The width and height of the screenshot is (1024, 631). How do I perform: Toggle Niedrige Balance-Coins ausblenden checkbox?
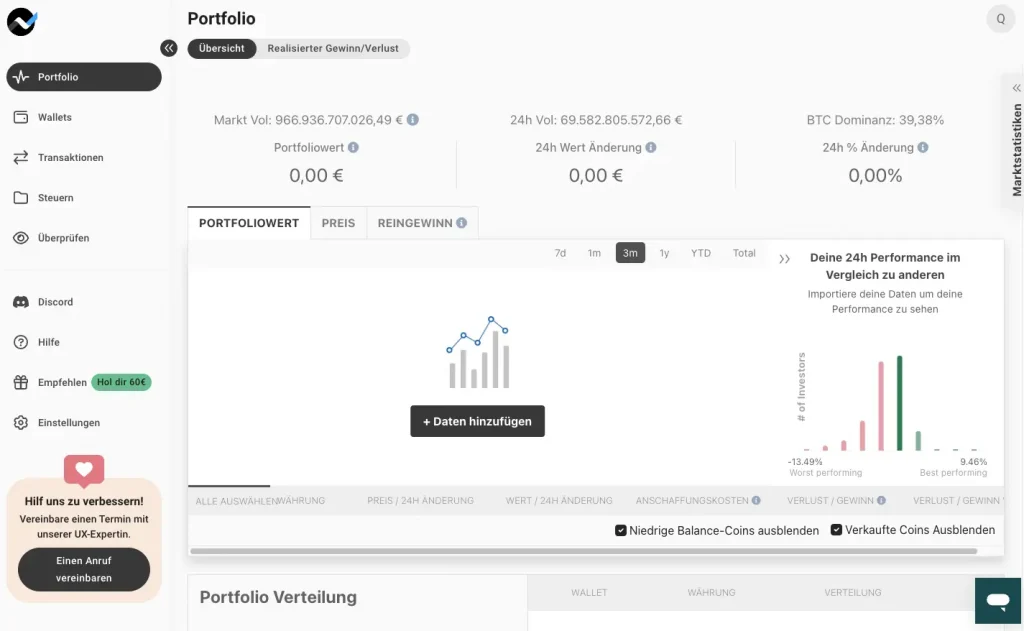click(x=621, y=530)
